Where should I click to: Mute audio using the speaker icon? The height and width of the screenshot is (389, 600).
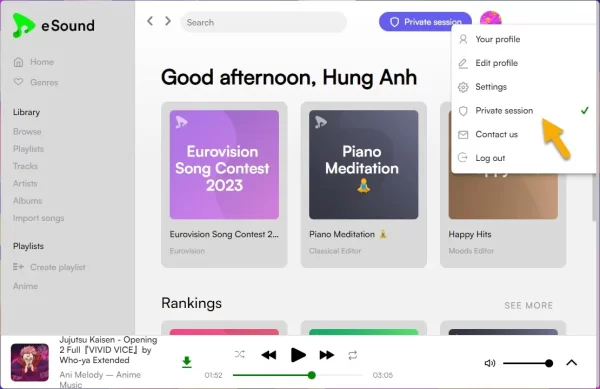pyautogui.click(x=490, y=363)
